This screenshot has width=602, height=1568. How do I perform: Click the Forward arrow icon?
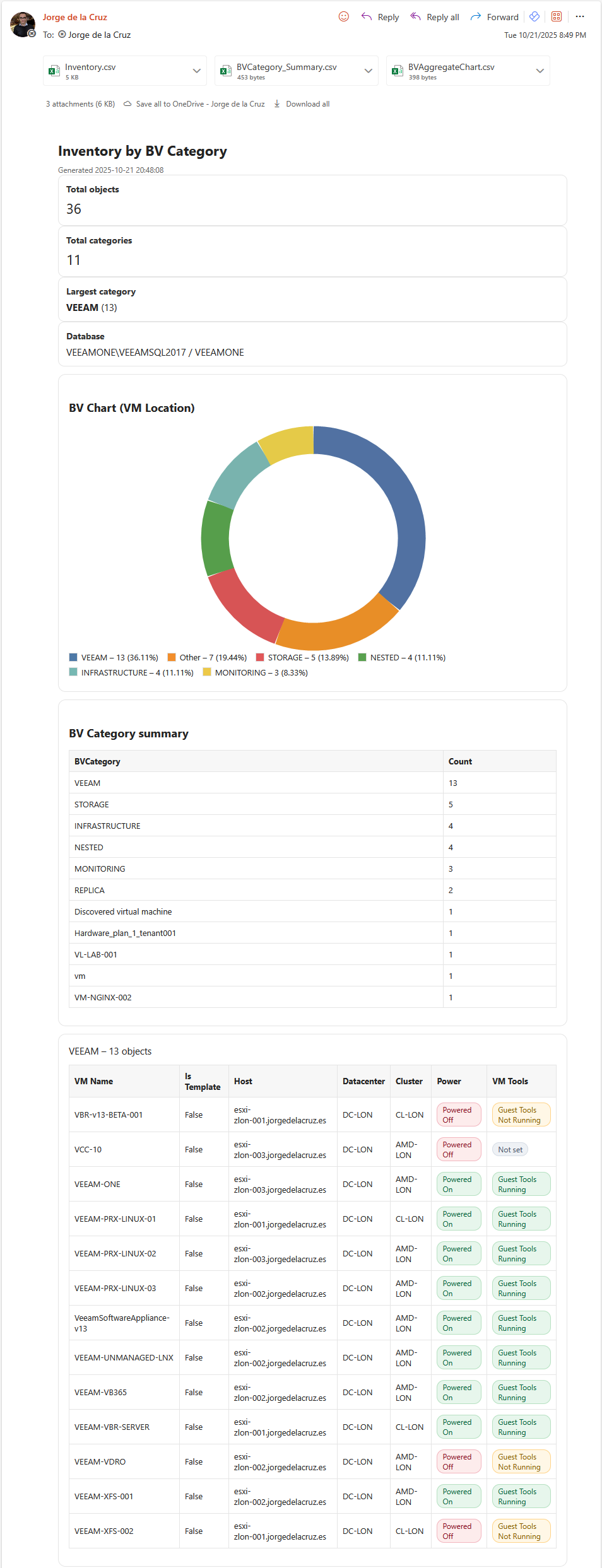476,16
